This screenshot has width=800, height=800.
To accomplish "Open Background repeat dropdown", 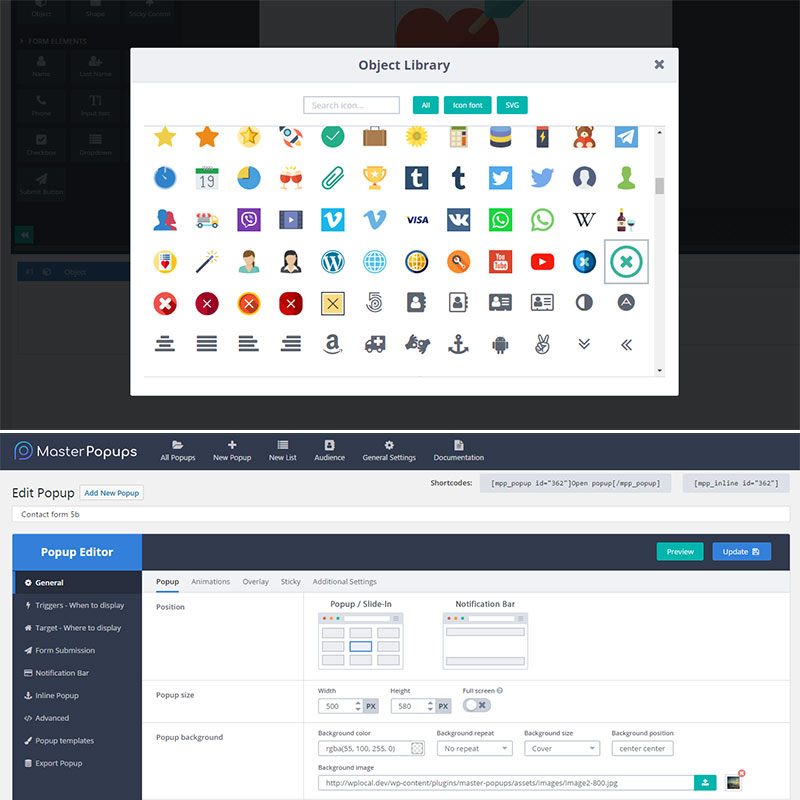I will click(x=474, y=748).
